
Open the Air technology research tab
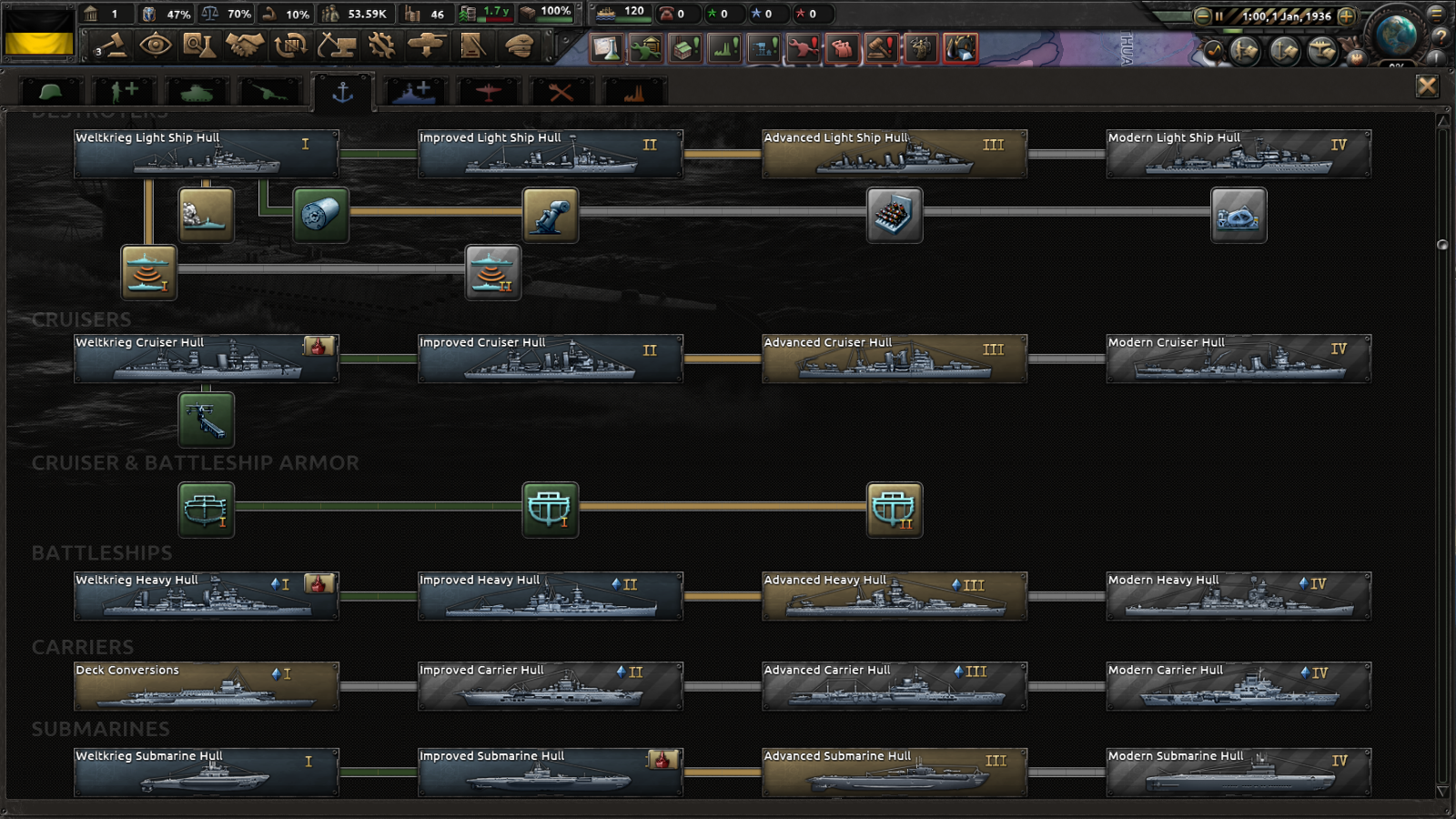point(488,91)
